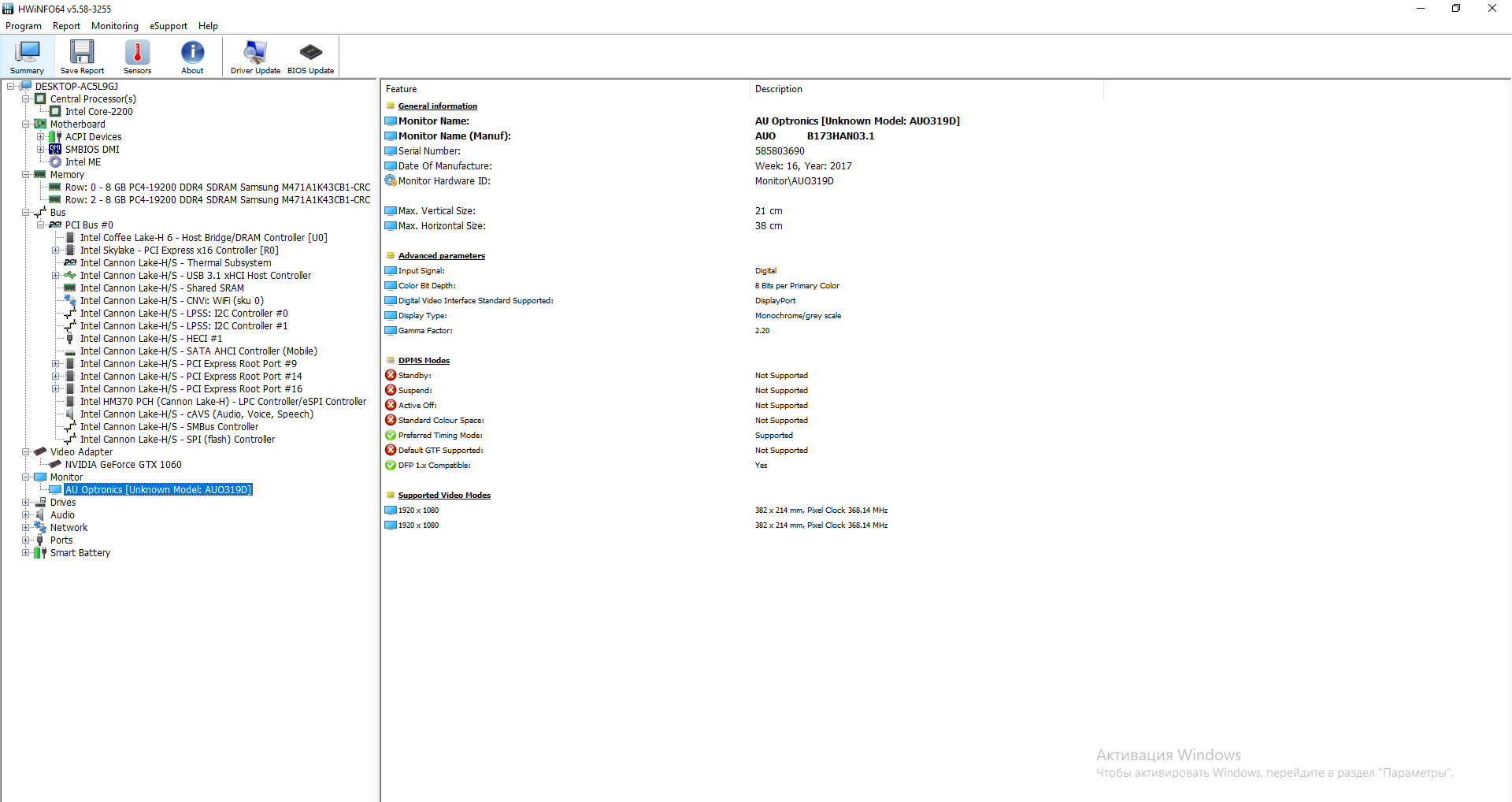Expand PCI Express Root Port #9

point(55,364)
